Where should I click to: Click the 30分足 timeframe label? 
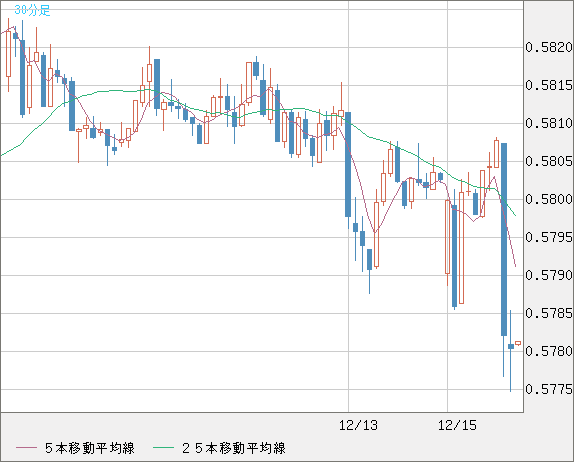tap(32, 10)
